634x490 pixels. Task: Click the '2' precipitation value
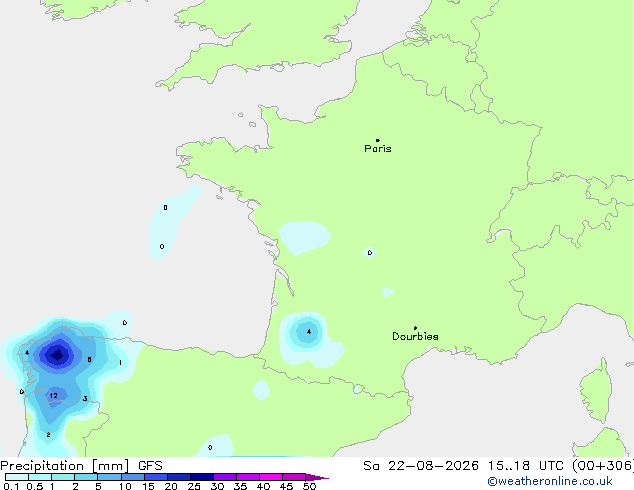(49, 435)
